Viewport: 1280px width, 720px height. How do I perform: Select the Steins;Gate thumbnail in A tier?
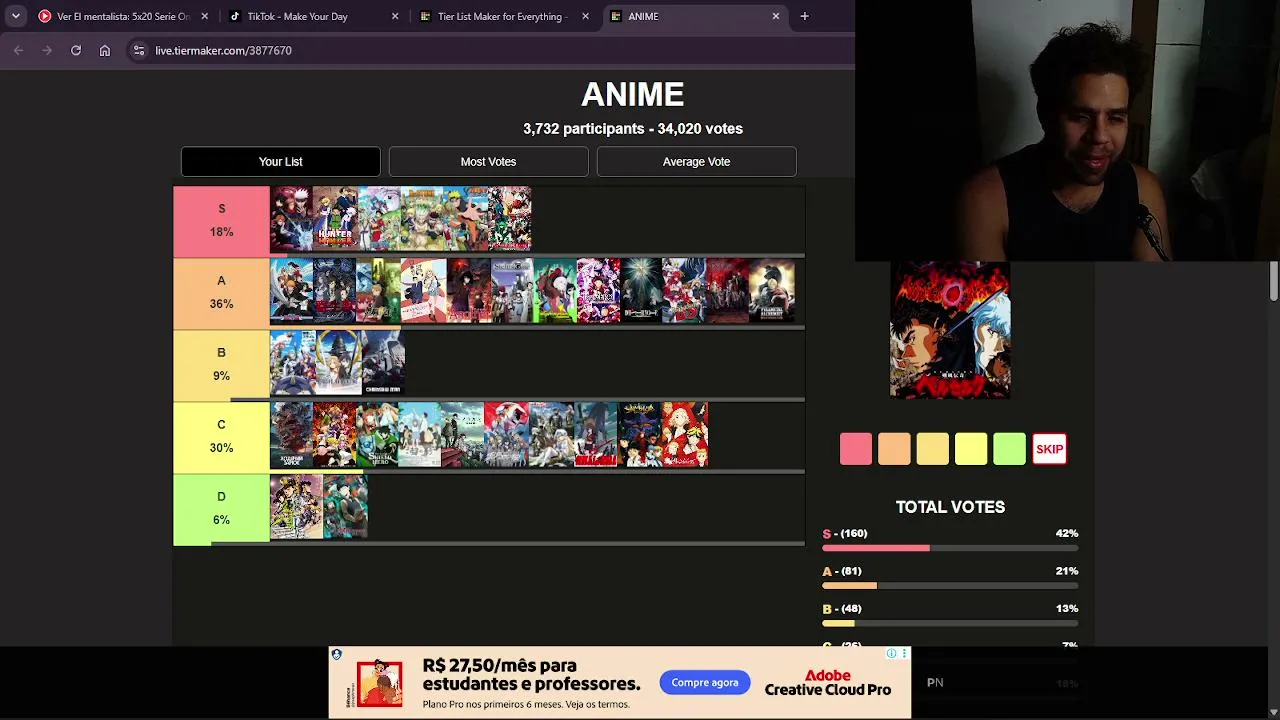[510, 290]
